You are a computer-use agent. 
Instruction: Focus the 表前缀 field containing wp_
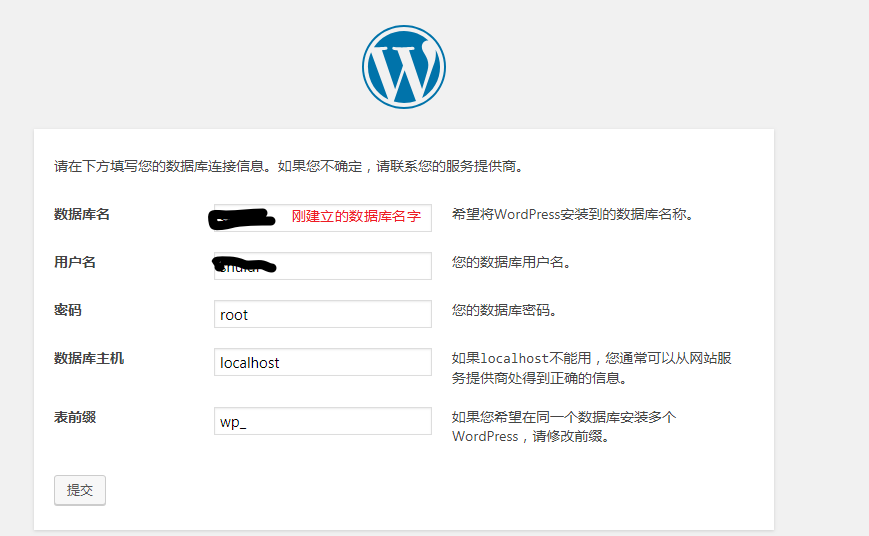[323, 421]
